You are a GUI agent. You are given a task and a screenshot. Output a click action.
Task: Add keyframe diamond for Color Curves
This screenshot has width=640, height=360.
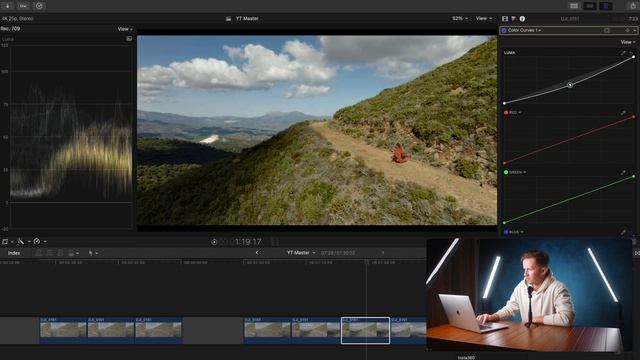627,30
